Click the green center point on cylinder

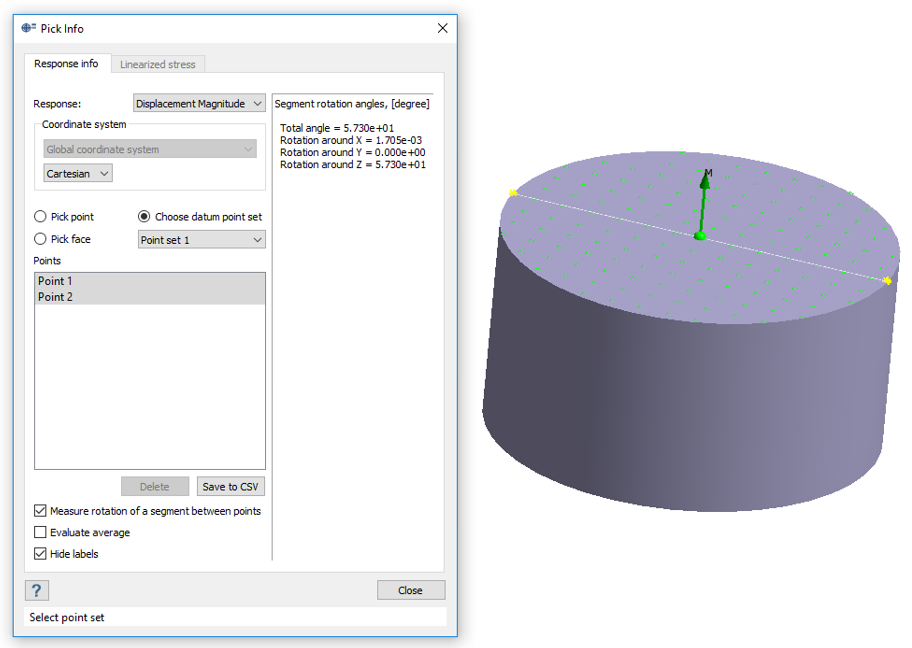pyautogui.click(x=700, y=236)
